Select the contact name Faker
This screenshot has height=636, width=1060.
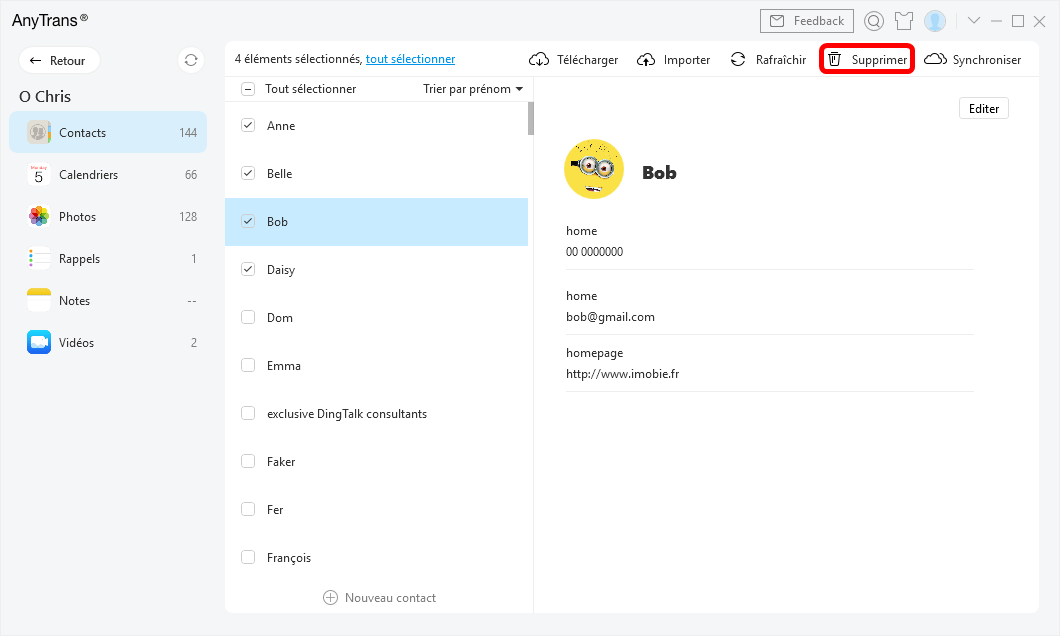[281, 462]
